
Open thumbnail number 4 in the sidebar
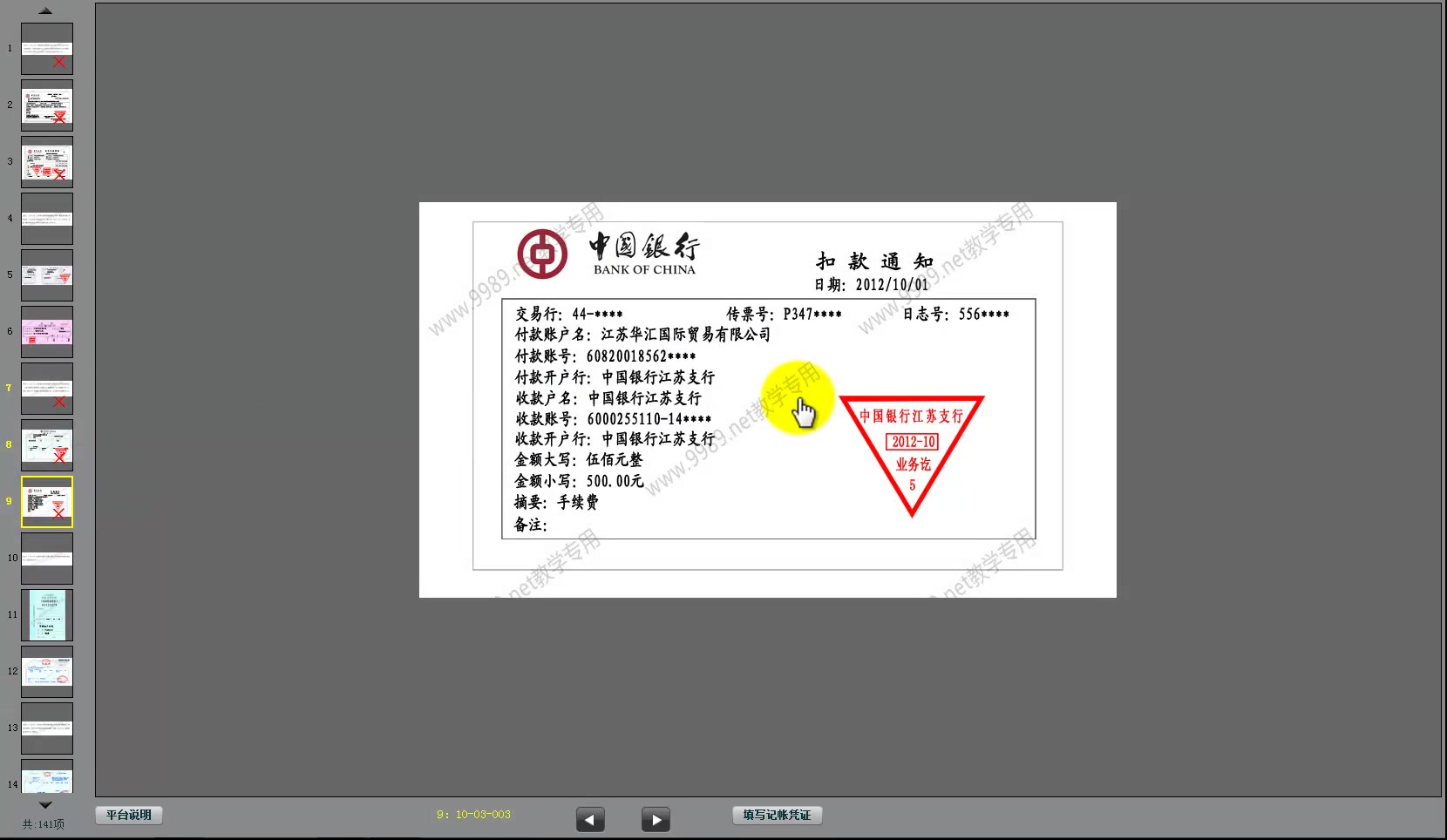click(47, 219)
